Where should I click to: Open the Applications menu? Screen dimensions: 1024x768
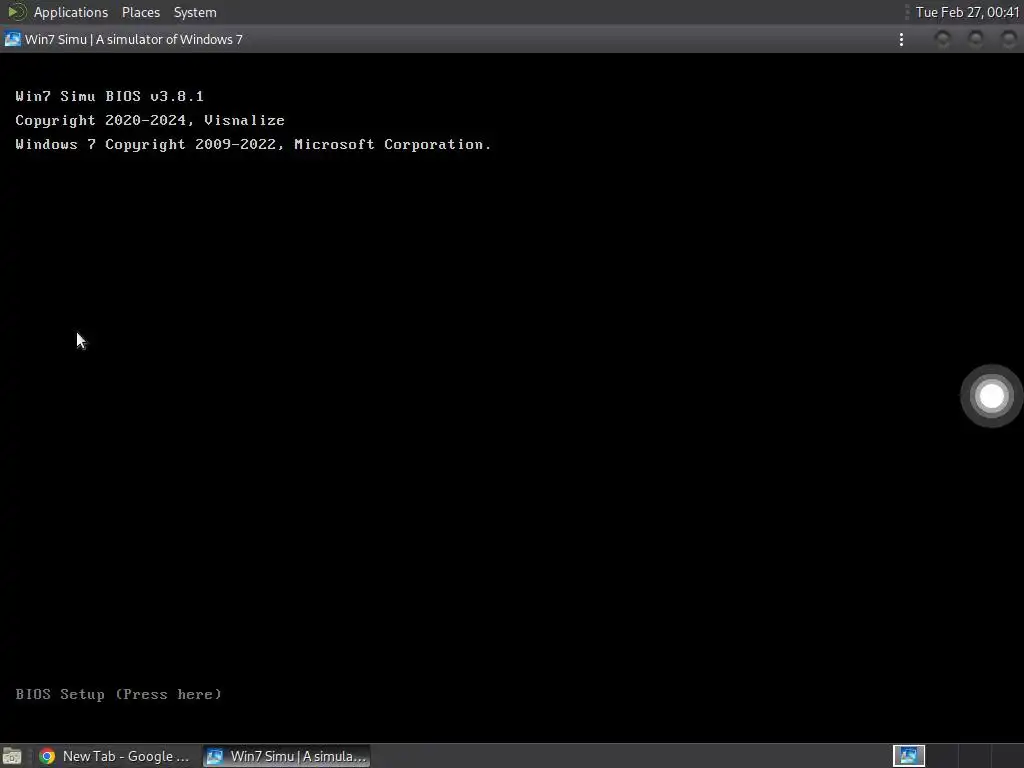pos(71,12)
